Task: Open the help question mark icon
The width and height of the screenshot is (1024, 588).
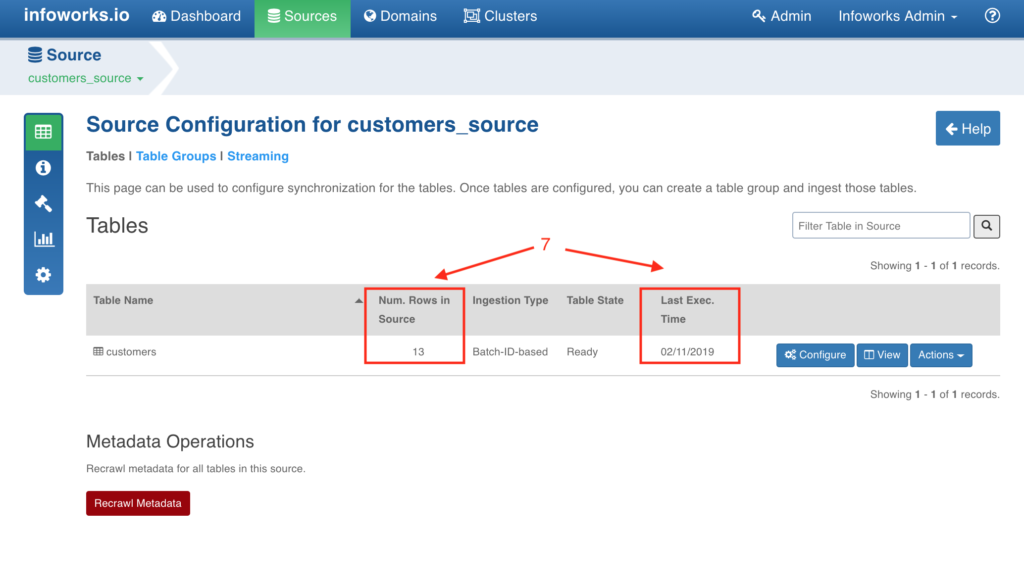Action: pos(991,16)
